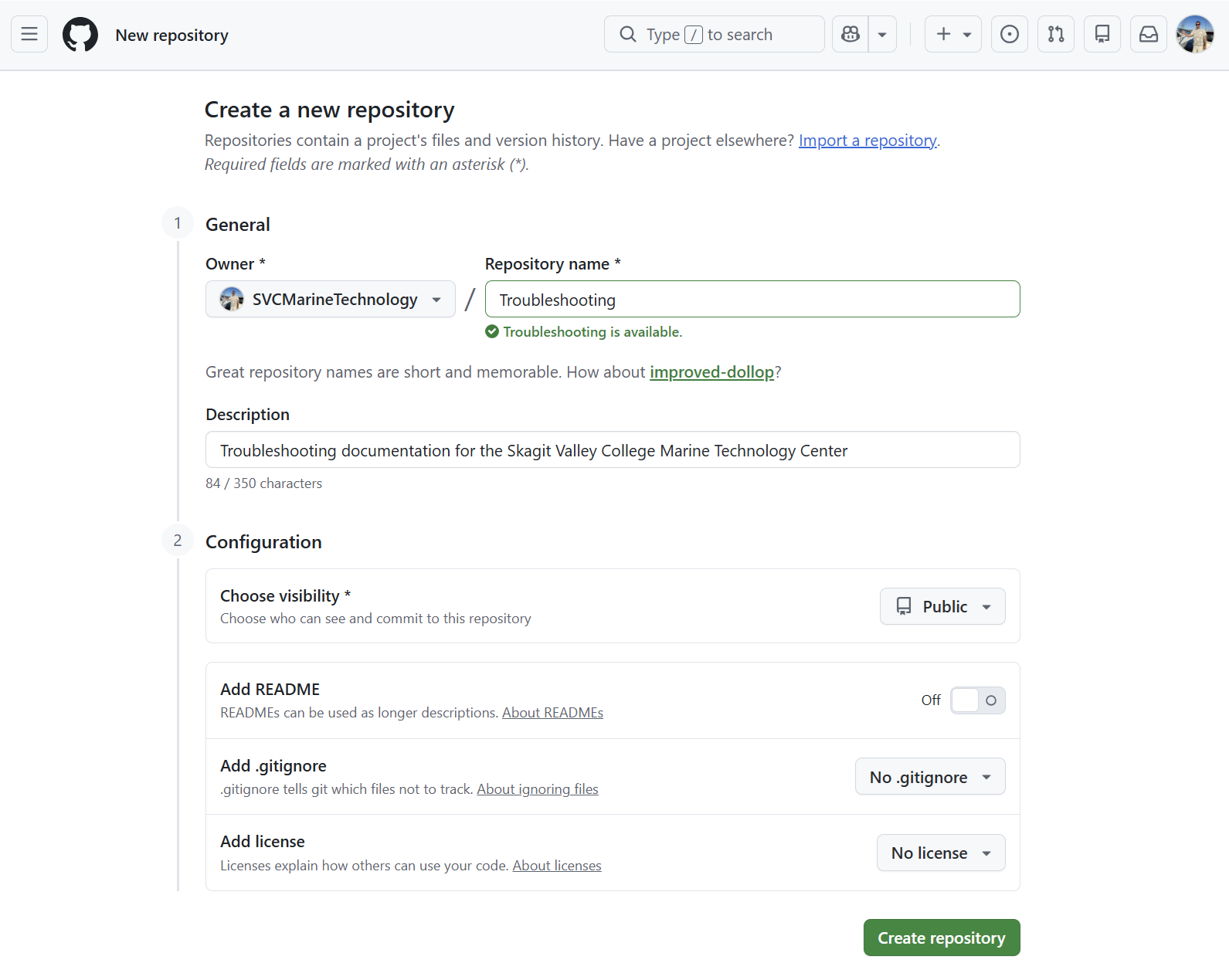Use suggested name improved-dollop

(711, 372)
